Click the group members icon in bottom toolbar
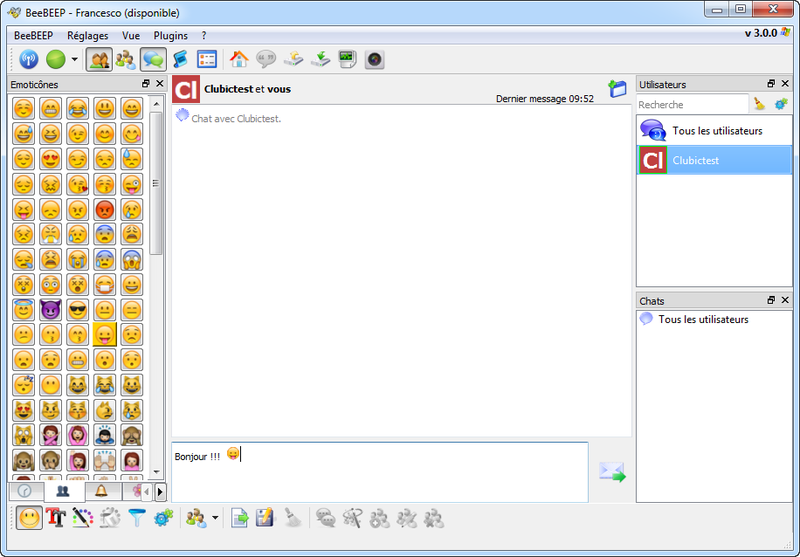800x557 pixels. 196,518
